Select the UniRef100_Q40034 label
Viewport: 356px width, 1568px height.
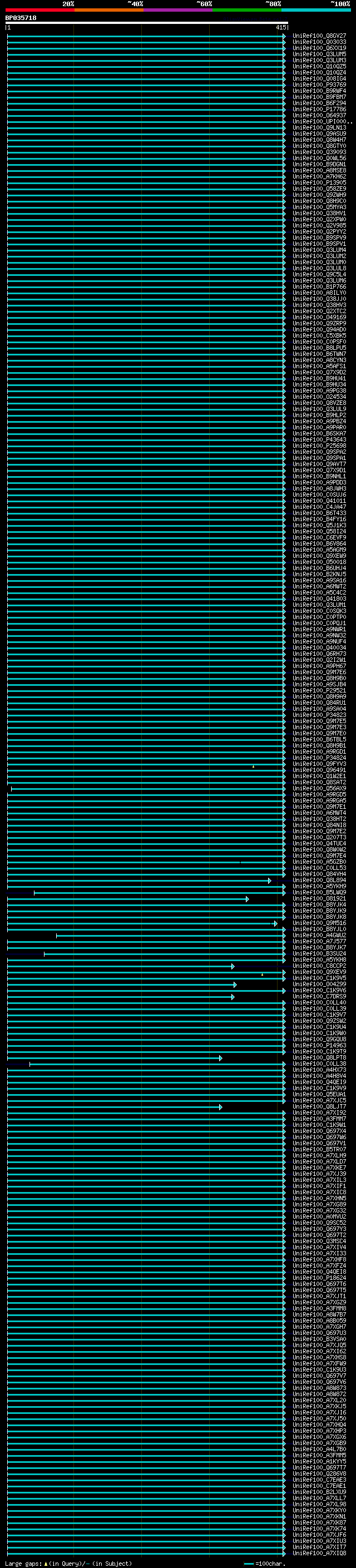point(319,647)
